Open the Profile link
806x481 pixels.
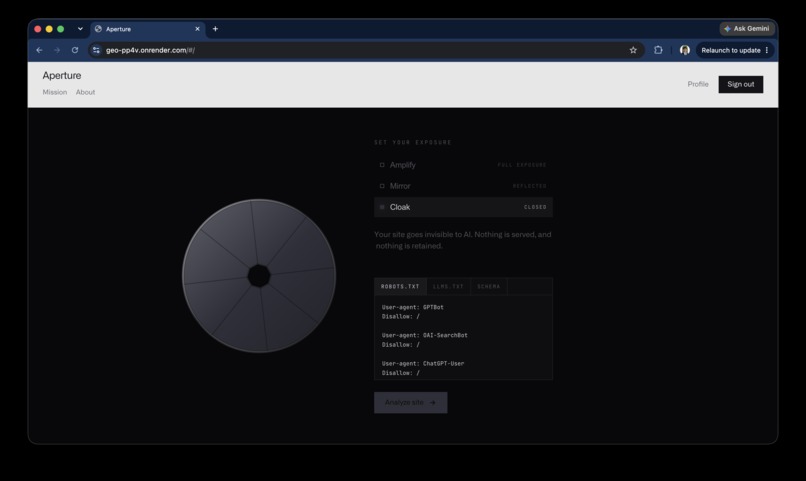tap(698, 84)
